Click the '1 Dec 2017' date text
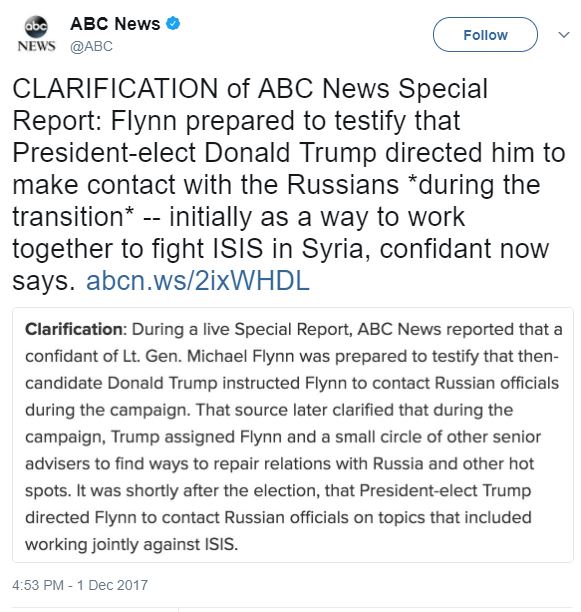This screenshot has width=581, height=612. [112, 585]
